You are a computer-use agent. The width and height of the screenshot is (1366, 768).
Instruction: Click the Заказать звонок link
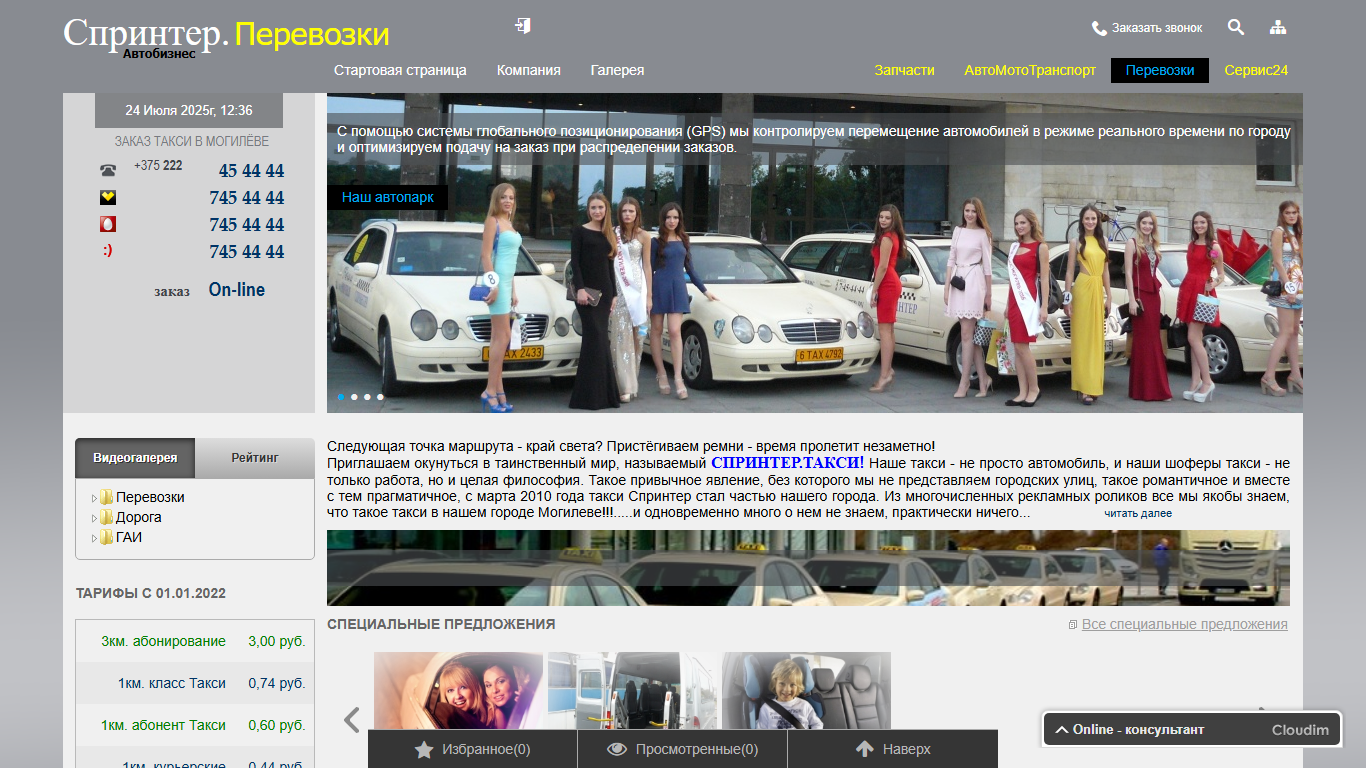1157,28
